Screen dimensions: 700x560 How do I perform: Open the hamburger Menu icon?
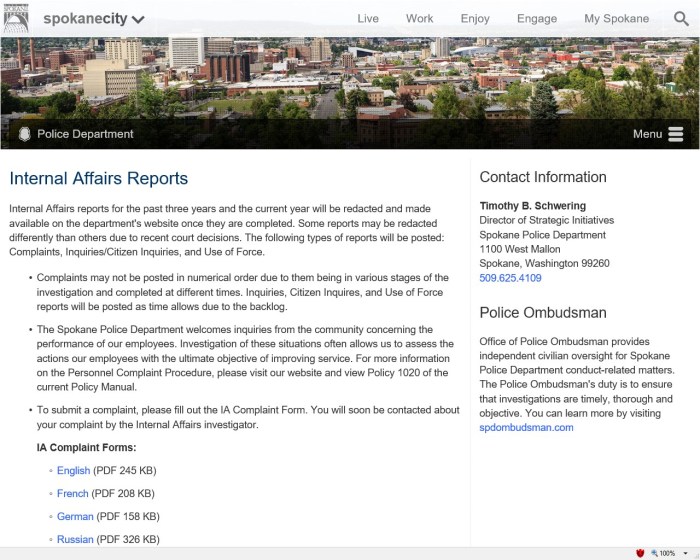675,134
